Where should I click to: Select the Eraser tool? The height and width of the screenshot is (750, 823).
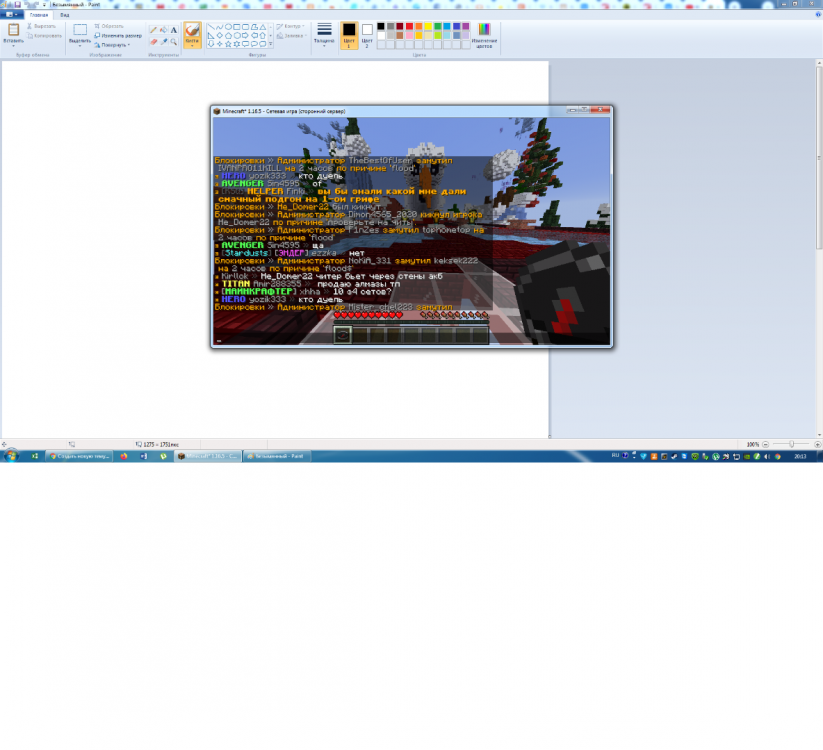153,41
